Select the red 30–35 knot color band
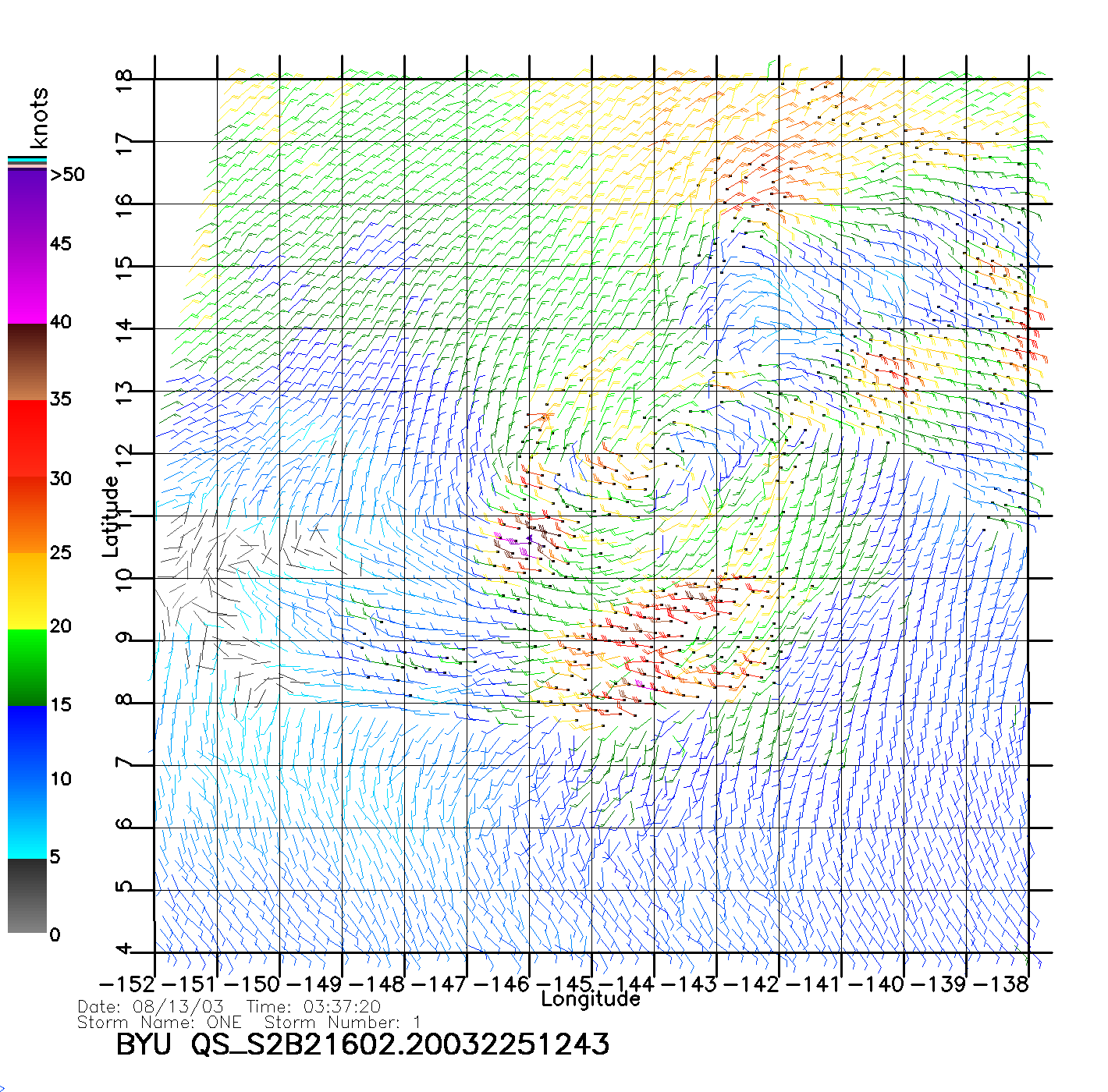The height and width of the screenshot is (1092, 1108). click(27, 438)
